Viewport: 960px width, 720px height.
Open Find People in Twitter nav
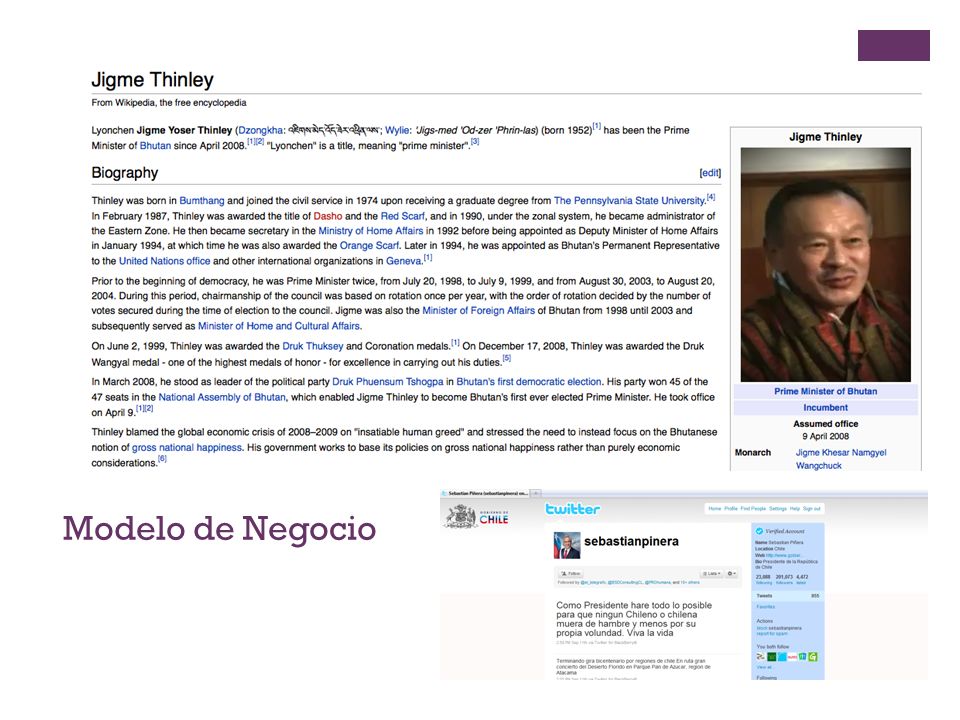[x=753, y=508]
